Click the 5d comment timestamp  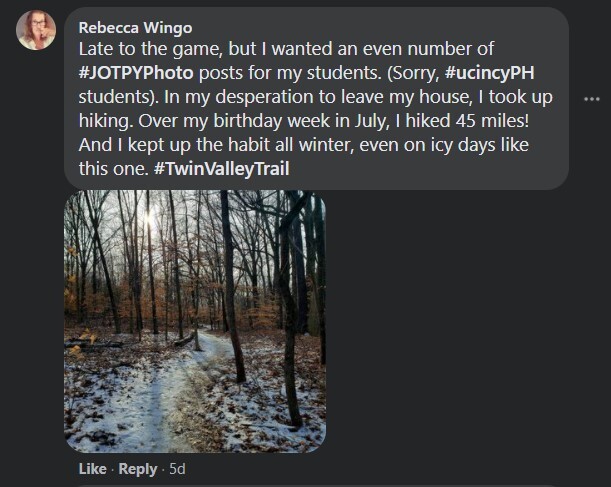tap(176, 468)
